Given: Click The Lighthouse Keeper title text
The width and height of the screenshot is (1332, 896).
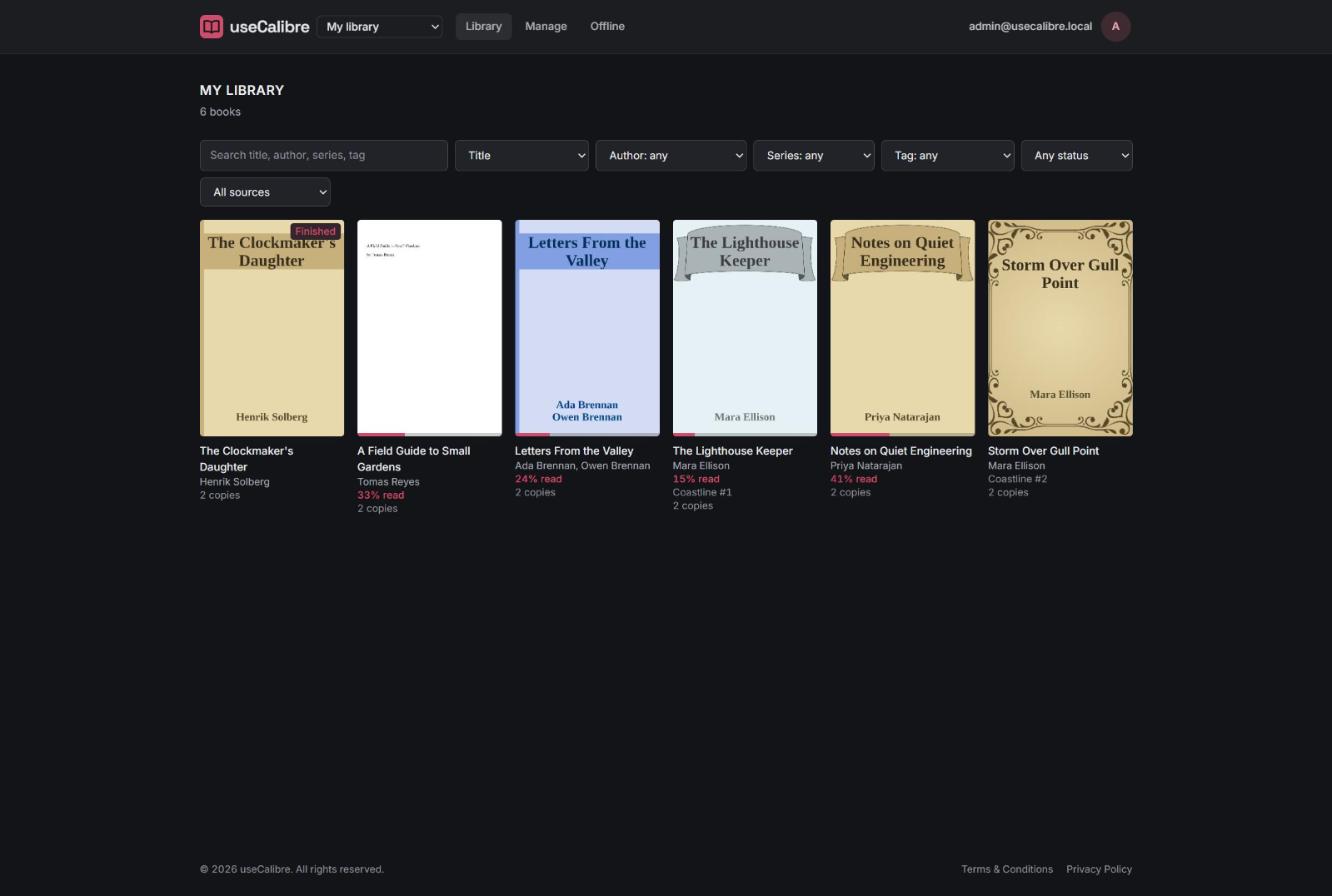Looking at the screenshot, I should pos(733,451).
